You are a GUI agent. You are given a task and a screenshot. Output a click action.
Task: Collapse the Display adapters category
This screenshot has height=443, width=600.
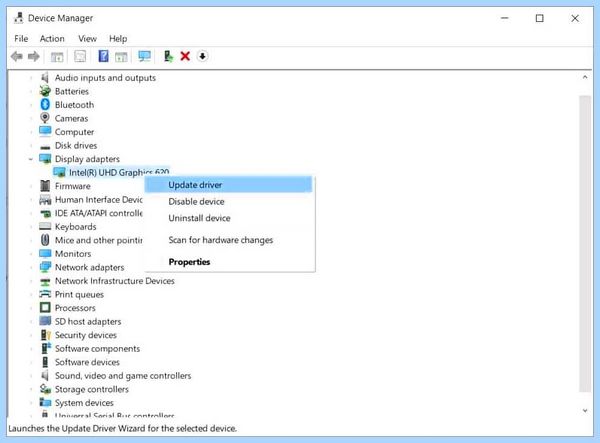[x=31, y=159]
